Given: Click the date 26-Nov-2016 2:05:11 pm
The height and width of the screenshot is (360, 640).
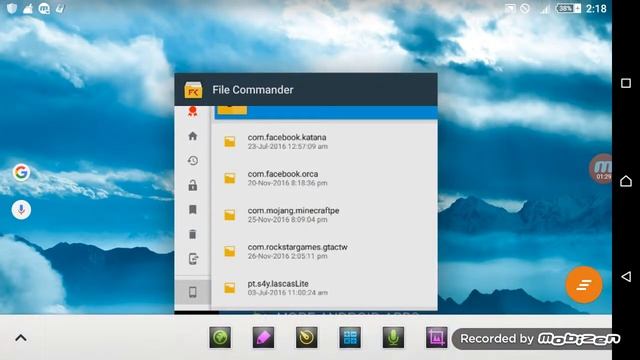Looking at the screenshot, I should pos(287,256).
